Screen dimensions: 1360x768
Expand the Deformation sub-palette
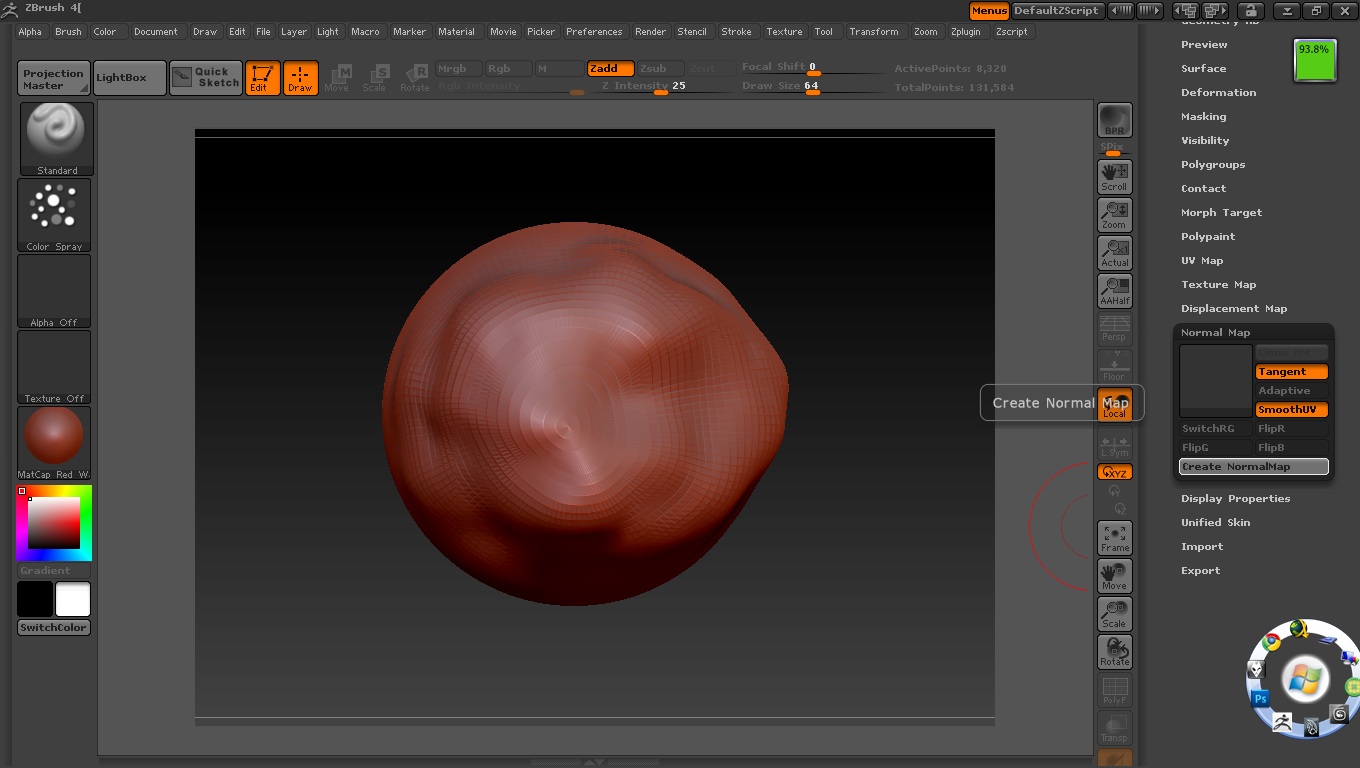coord(1218,93)
